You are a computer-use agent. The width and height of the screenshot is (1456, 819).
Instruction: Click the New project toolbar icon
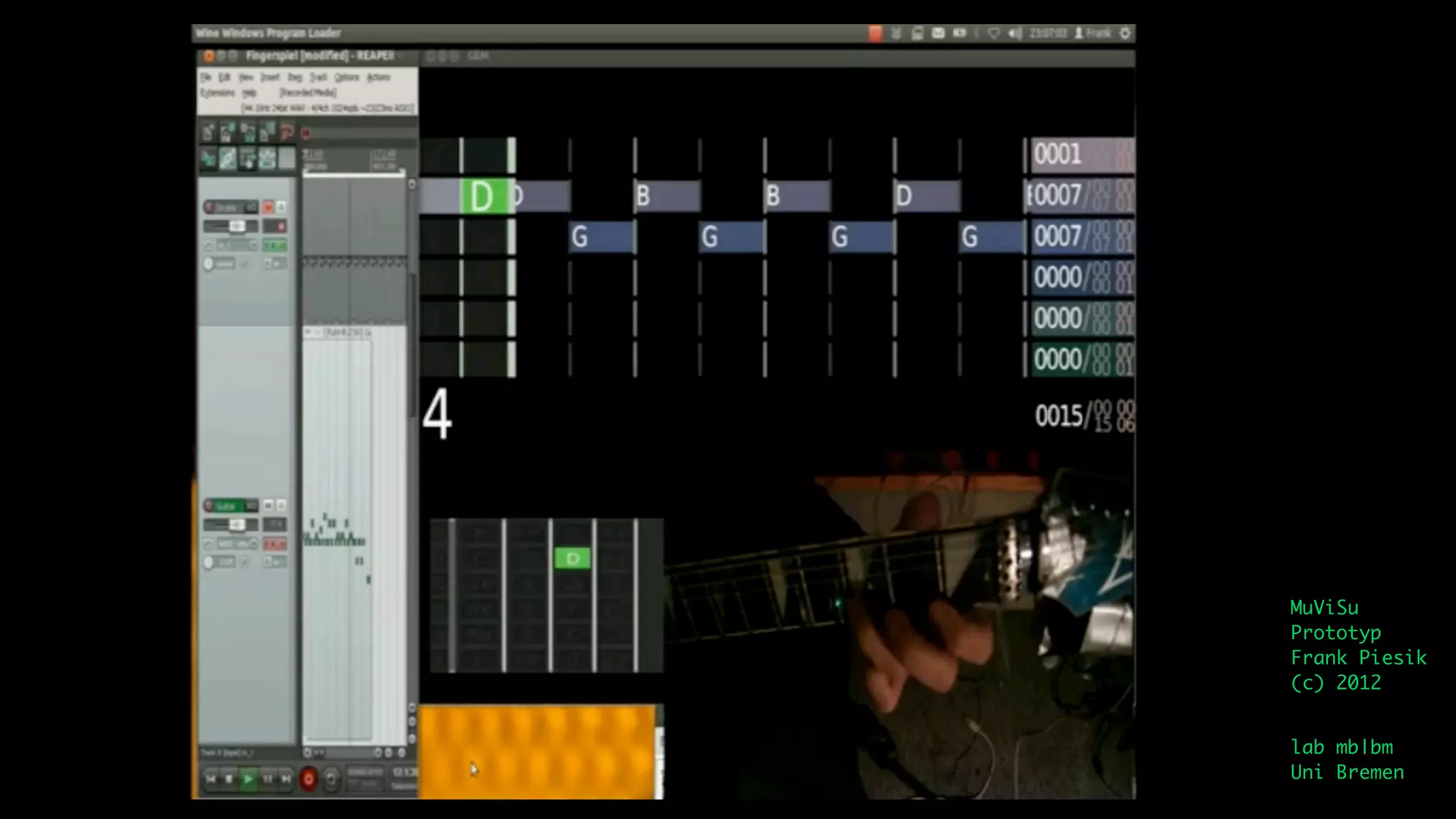click(208, 133)
